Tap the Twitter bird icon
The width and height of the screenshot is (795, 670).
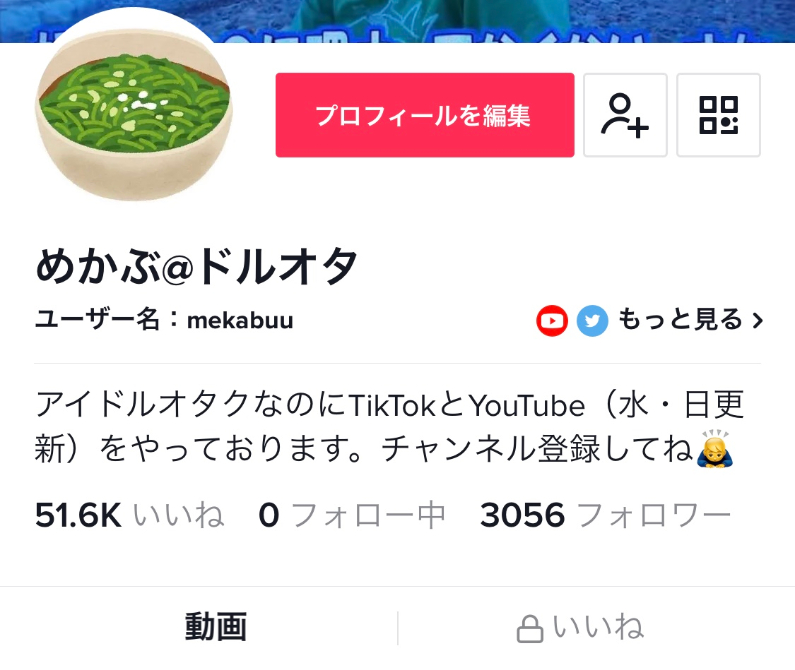(x=592, y=321)
